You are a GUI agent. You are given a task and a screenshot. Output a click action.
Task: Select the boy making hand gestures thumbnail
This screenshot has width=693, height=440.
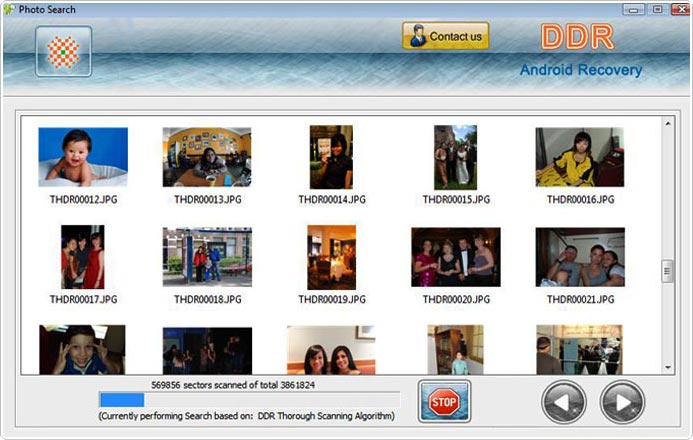pos(82,350)
